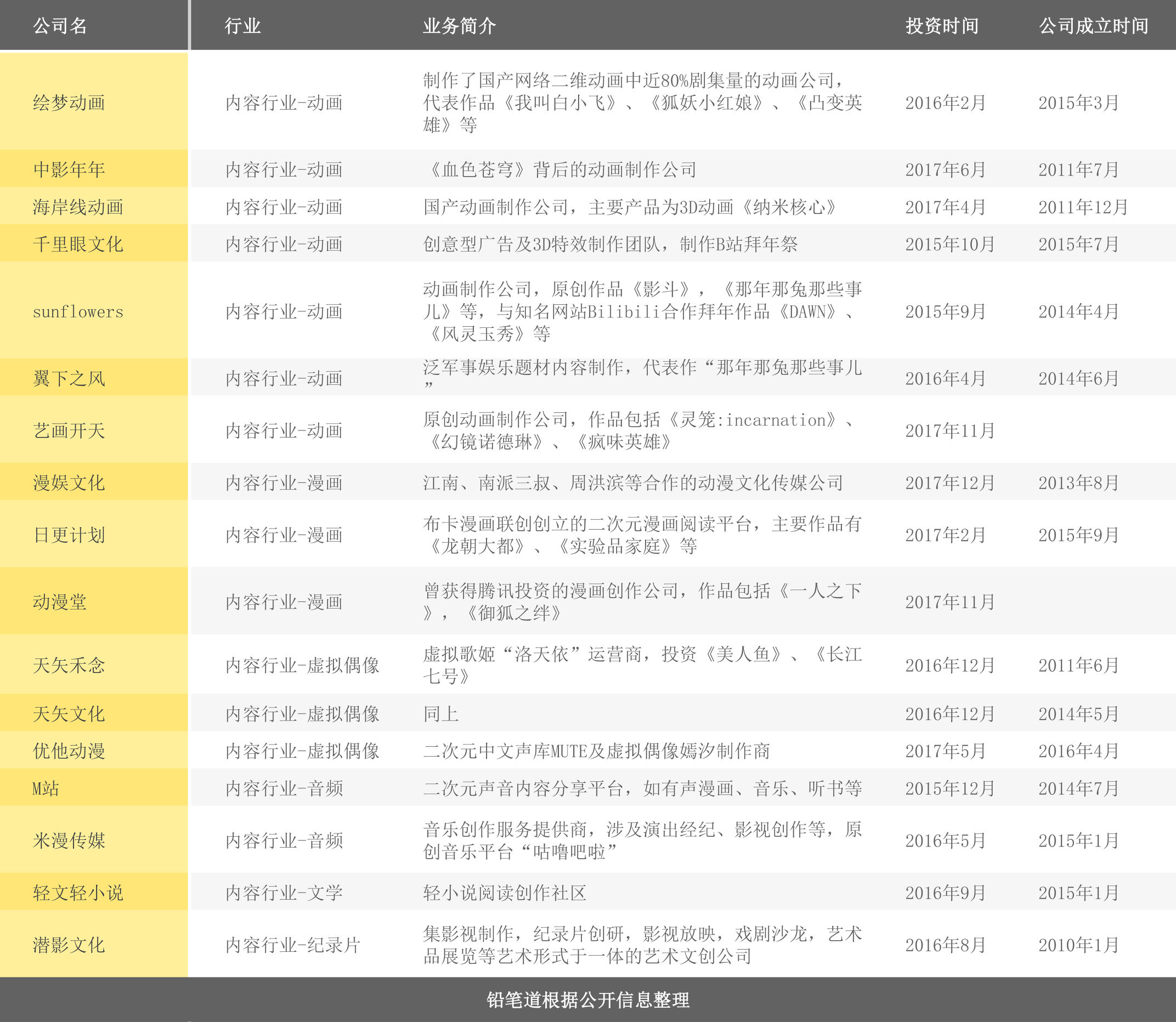The width and height of the screenshot is (1176, 1022).
Task: Select 内容行业-文学 industry cell
Action: [284, 893]
